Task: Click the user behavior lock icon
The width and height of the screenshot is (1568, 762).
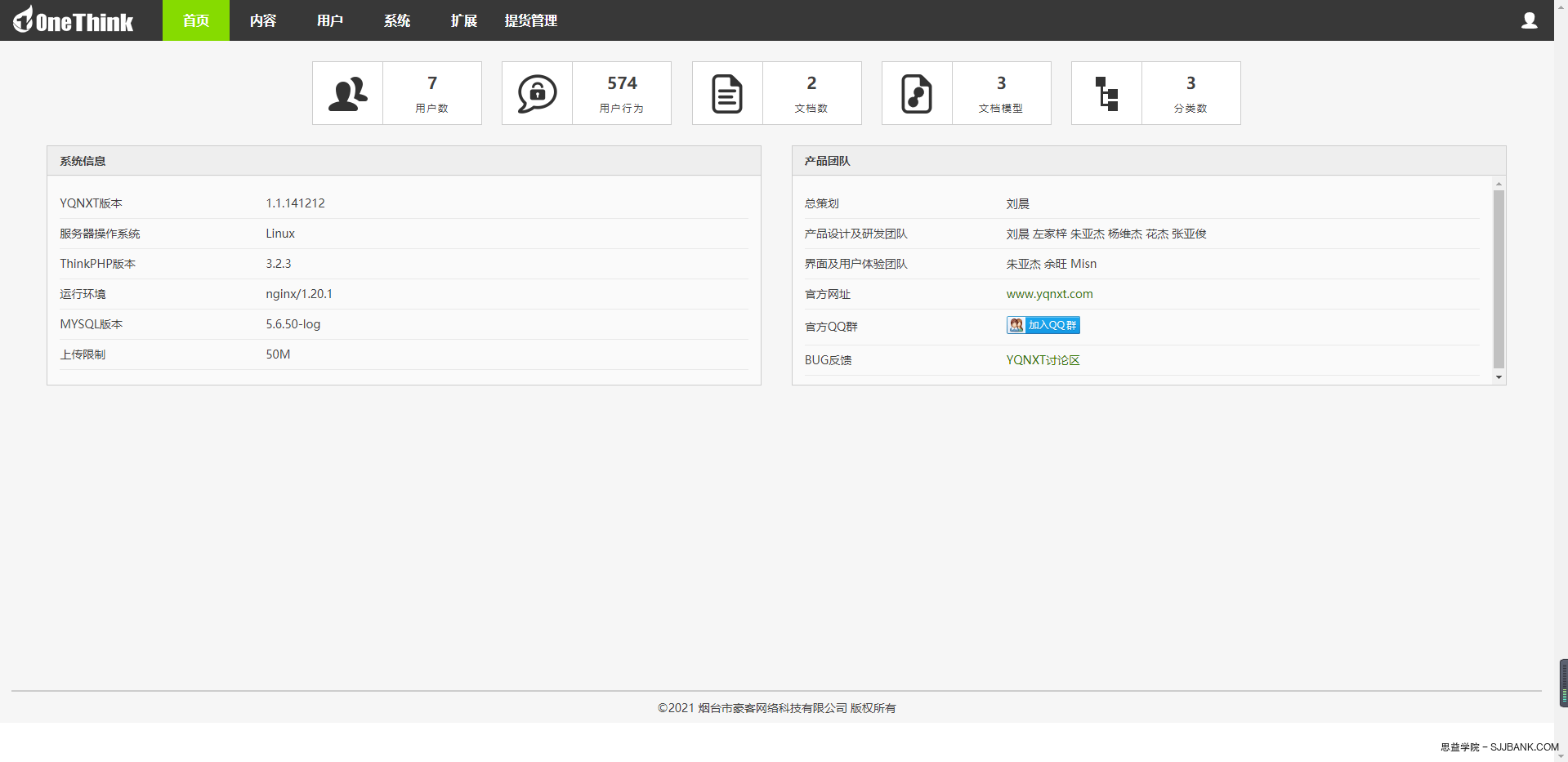Action: tap(537, 94)
